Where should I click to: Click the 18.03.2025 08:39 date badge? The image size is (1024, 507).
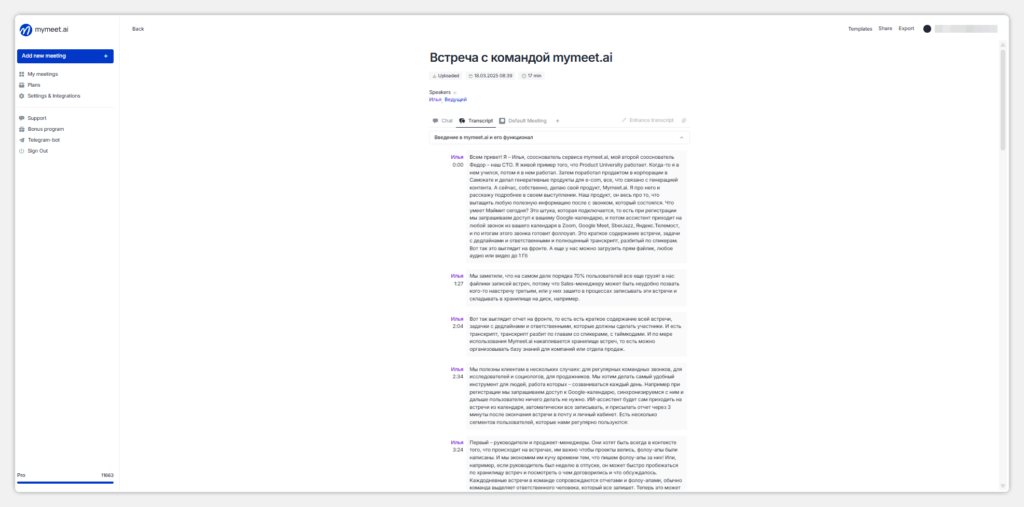click(490, 76)
